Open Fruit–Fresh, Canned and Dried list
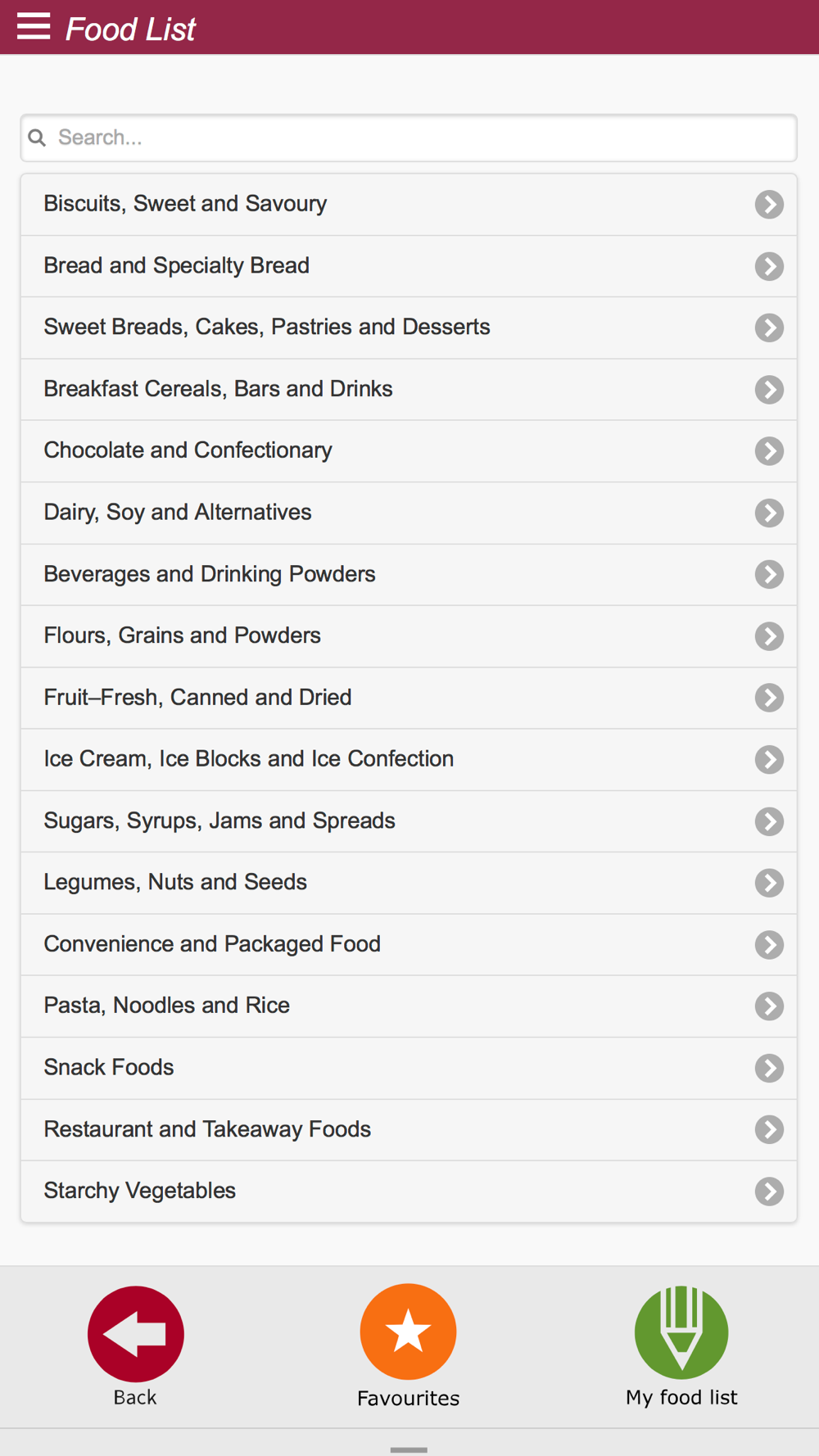Image resolution: width=819 pixels, height=1456 pixels. (x=409, y=698)
